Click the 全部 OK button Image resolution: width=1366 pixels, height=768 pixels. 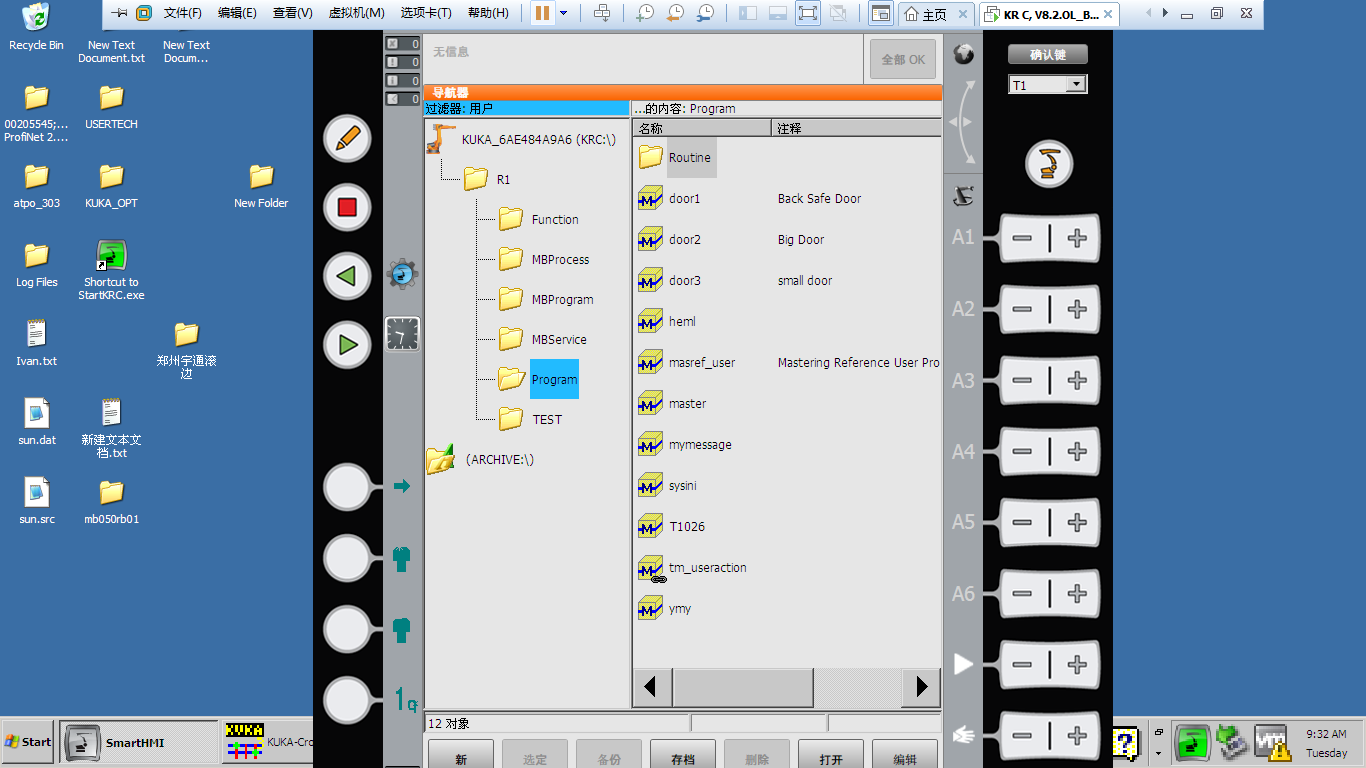click(x=903, y=59)
